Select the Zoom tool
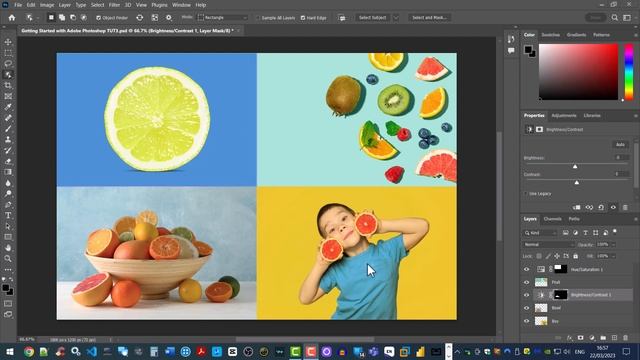This screenshot has width=640, height=360. [x=8, y=258]
